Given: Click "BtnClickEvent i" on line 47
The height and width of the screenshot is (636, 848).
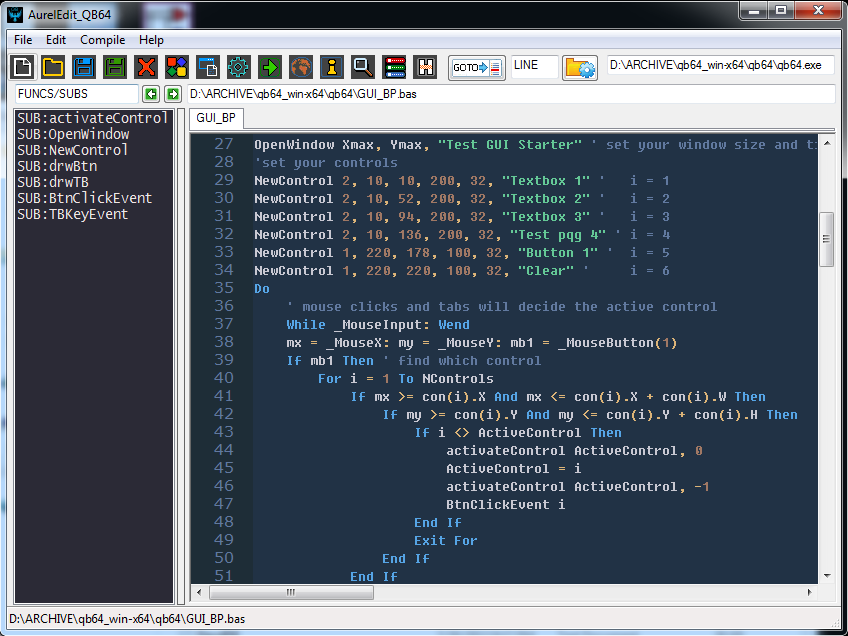Looking at the screenshot, I should click(506, 505).
